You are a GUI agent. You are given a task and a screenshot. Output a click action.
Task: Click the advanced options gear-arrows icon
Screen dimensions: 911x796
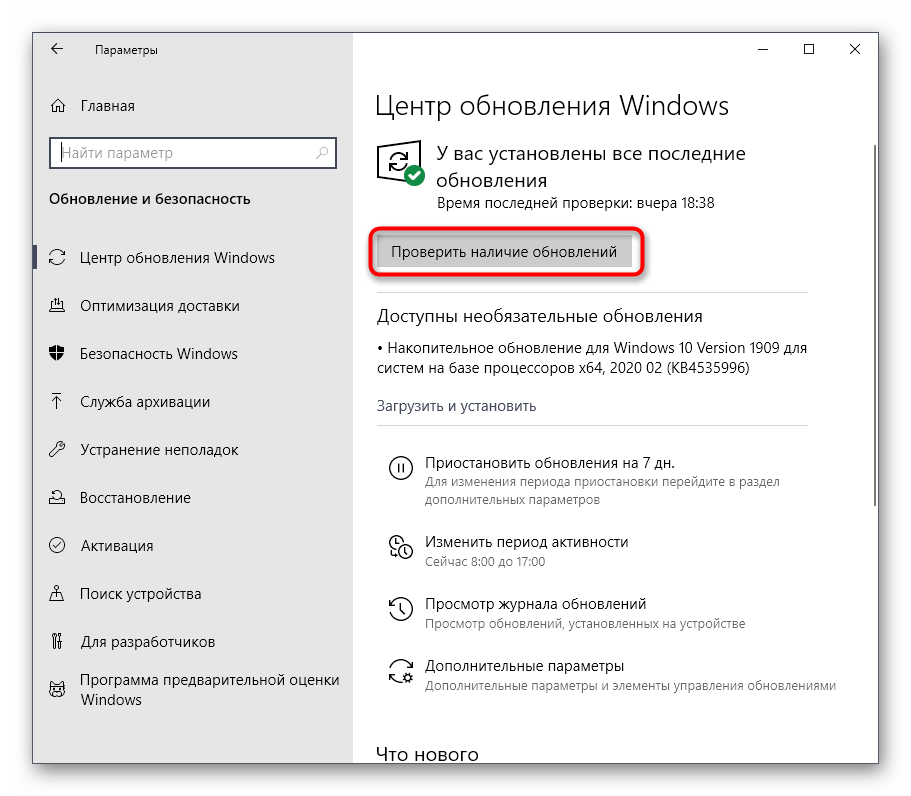400,670
